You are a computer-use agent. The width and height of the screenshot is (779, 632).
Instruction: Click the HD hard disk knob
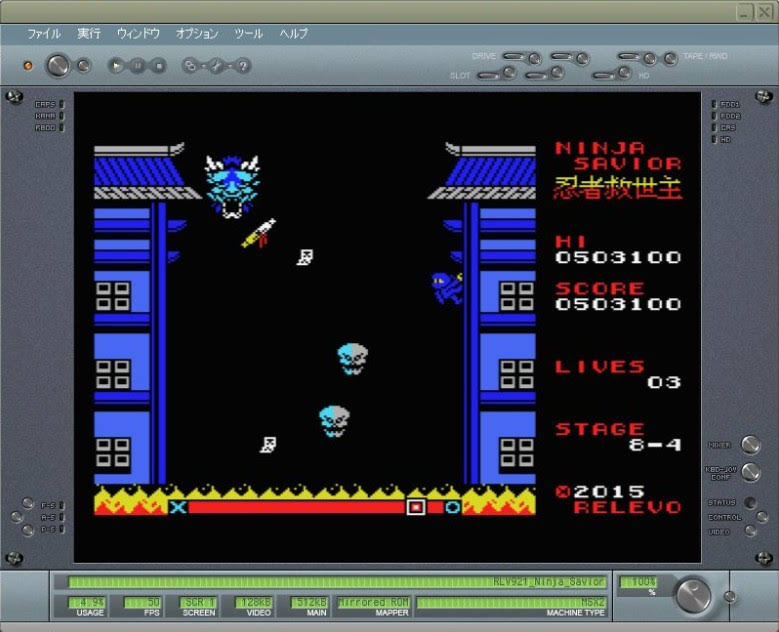tap(624, 73)
